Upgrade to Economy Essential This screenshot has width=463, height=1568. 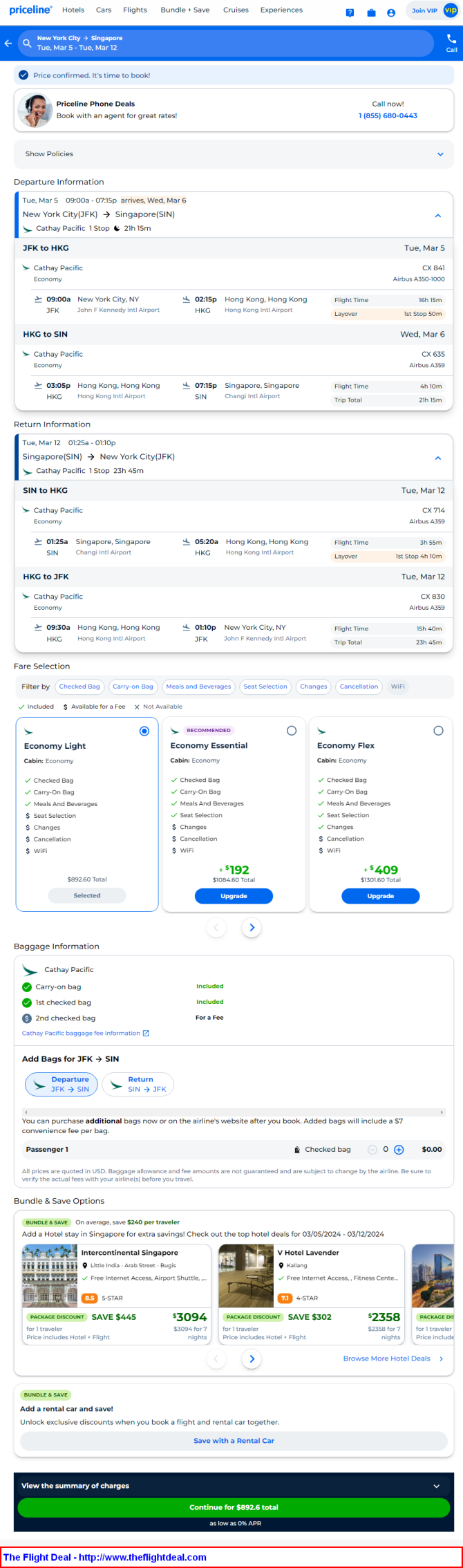click(234, 896)
